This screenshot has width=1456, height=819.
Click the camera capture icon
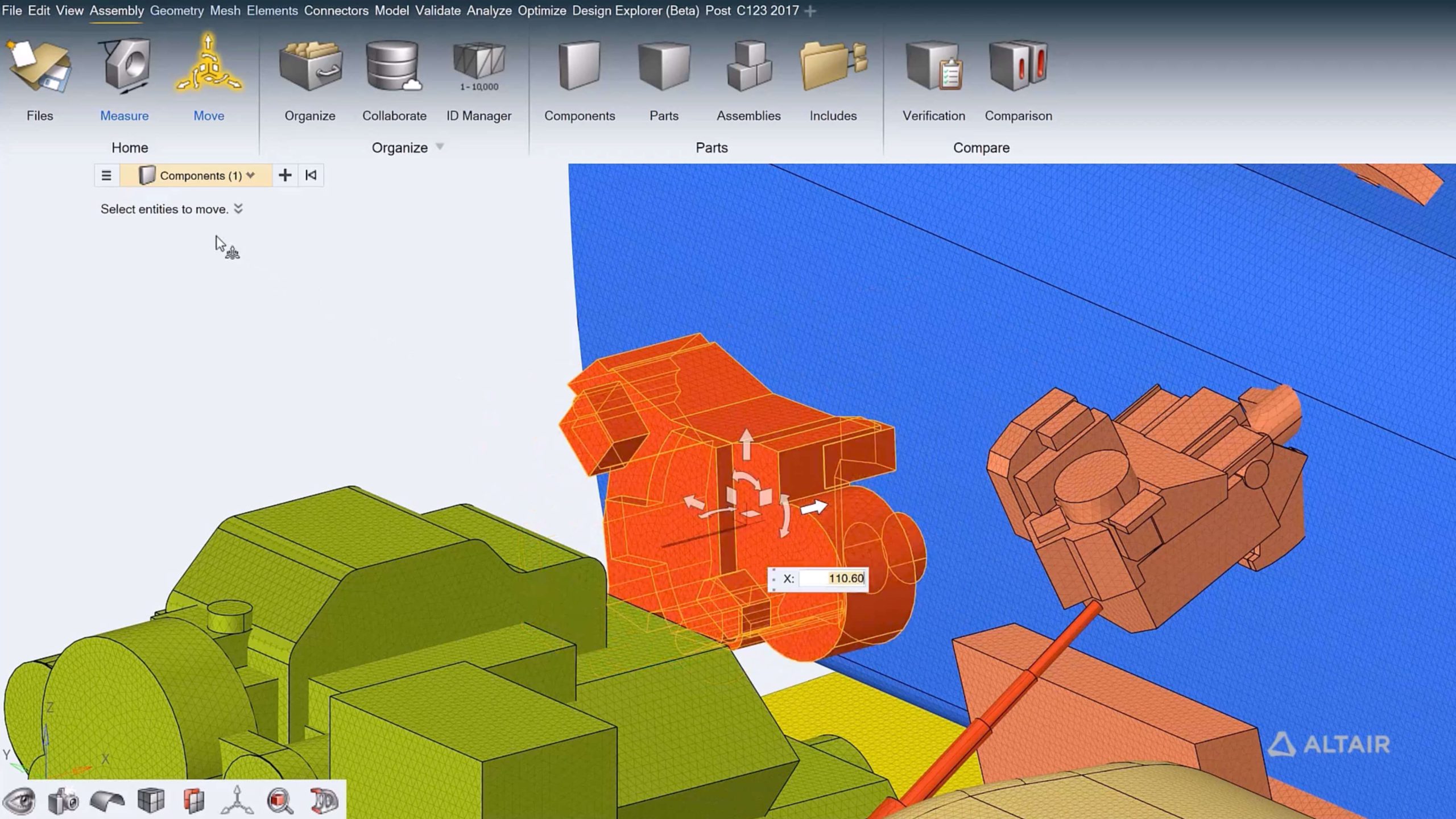coord(63,801)
